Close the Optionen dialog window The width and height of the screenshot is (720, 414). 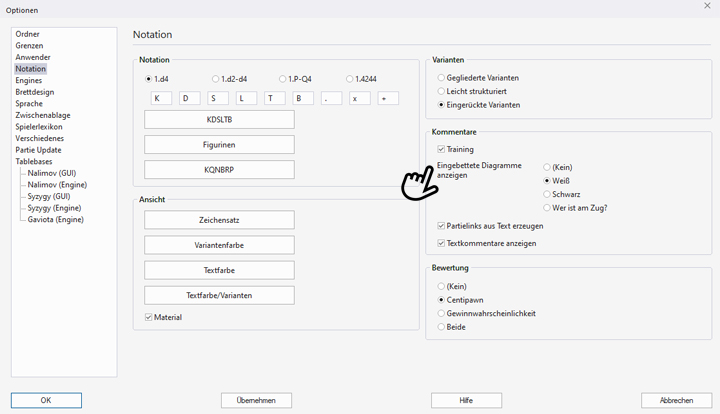point(707,6)
